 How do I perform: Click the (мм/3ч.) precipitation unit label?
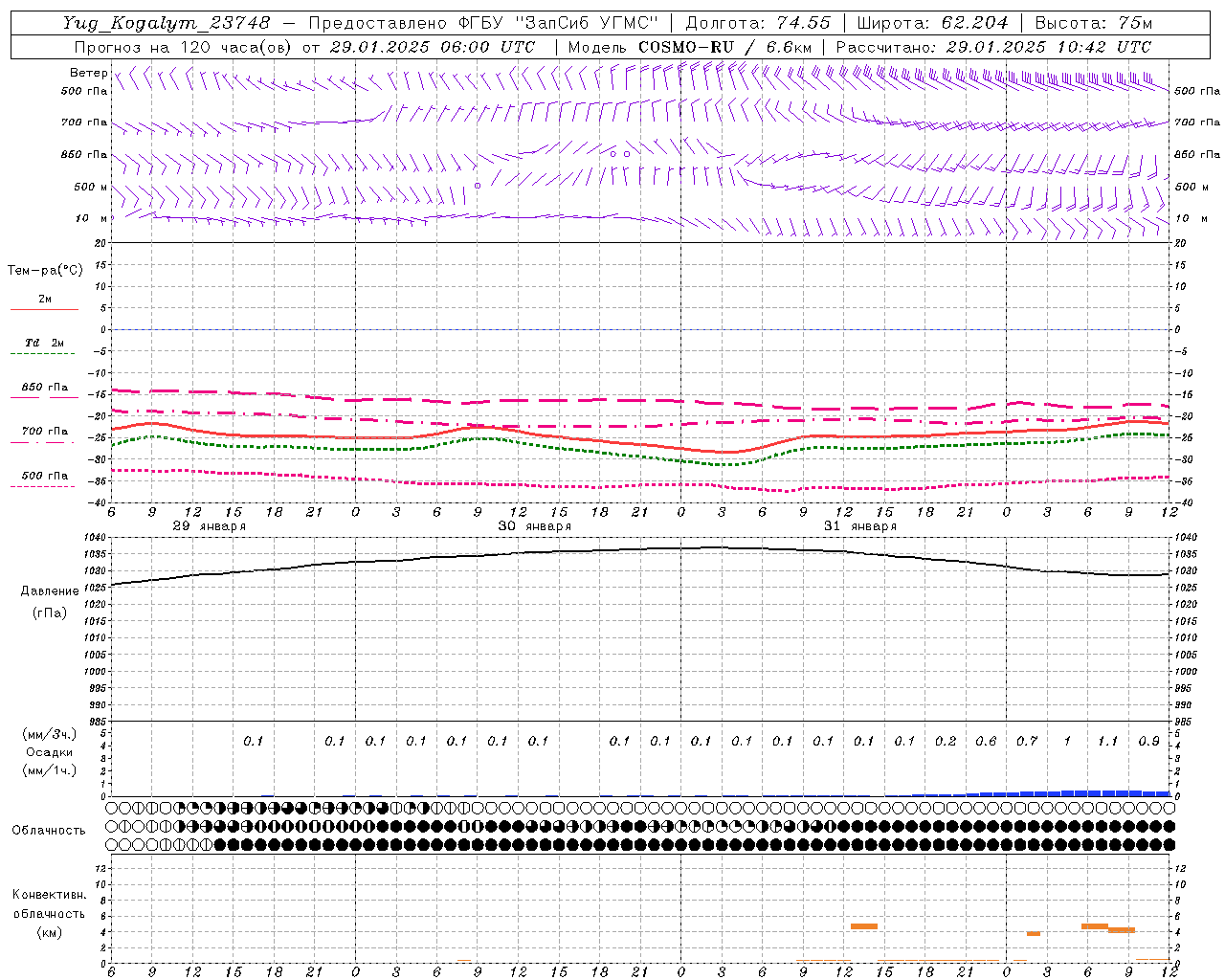click(50, 734)
